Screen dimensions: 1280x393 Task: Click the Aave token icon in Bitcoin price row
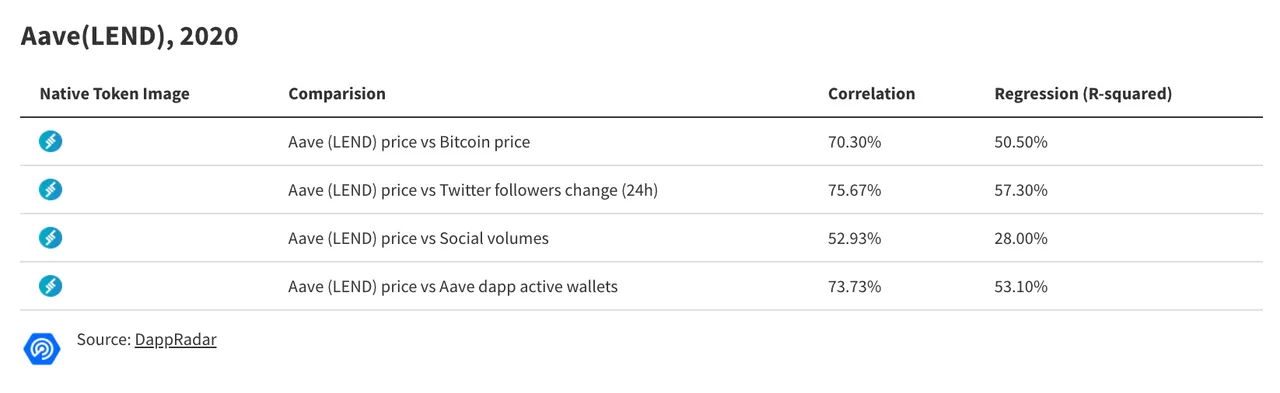51,142
